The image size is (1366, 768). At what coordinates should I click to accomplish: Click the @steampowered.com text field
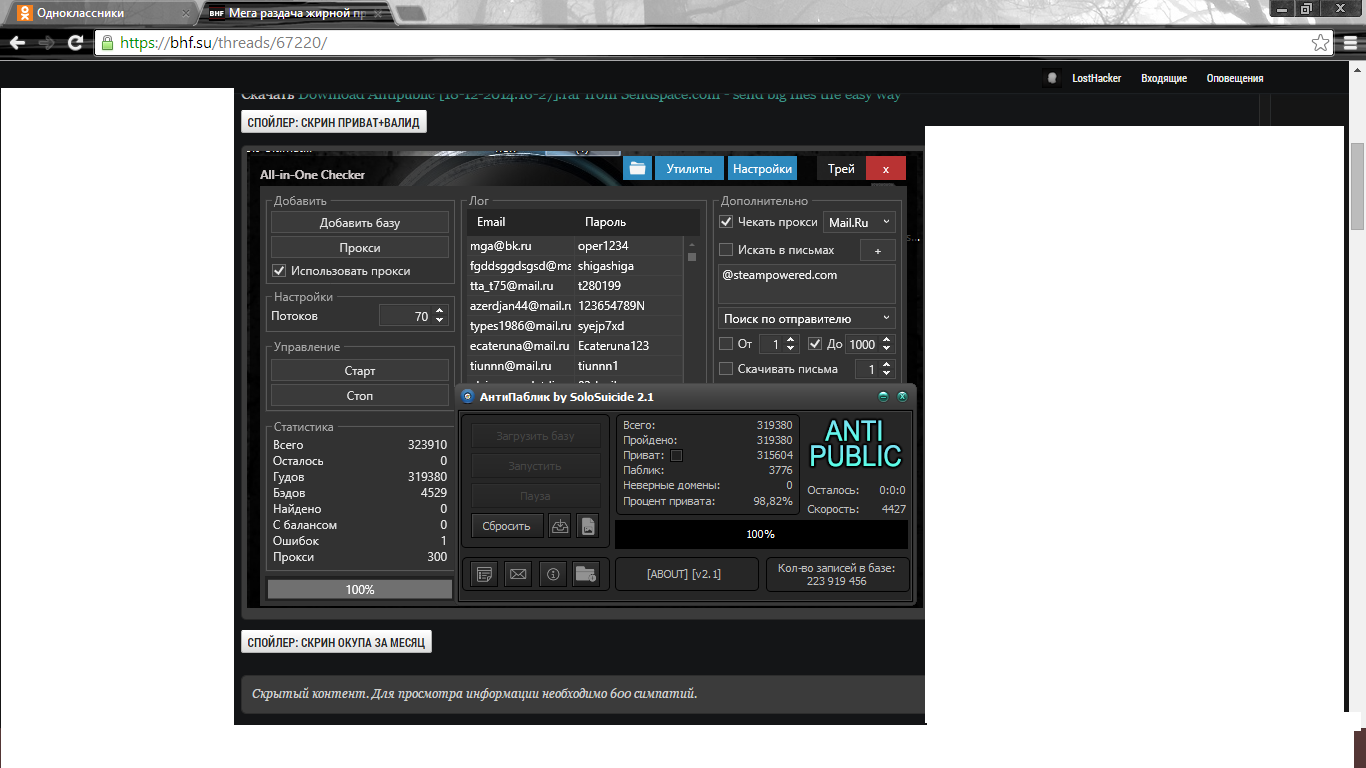[807, 283]
